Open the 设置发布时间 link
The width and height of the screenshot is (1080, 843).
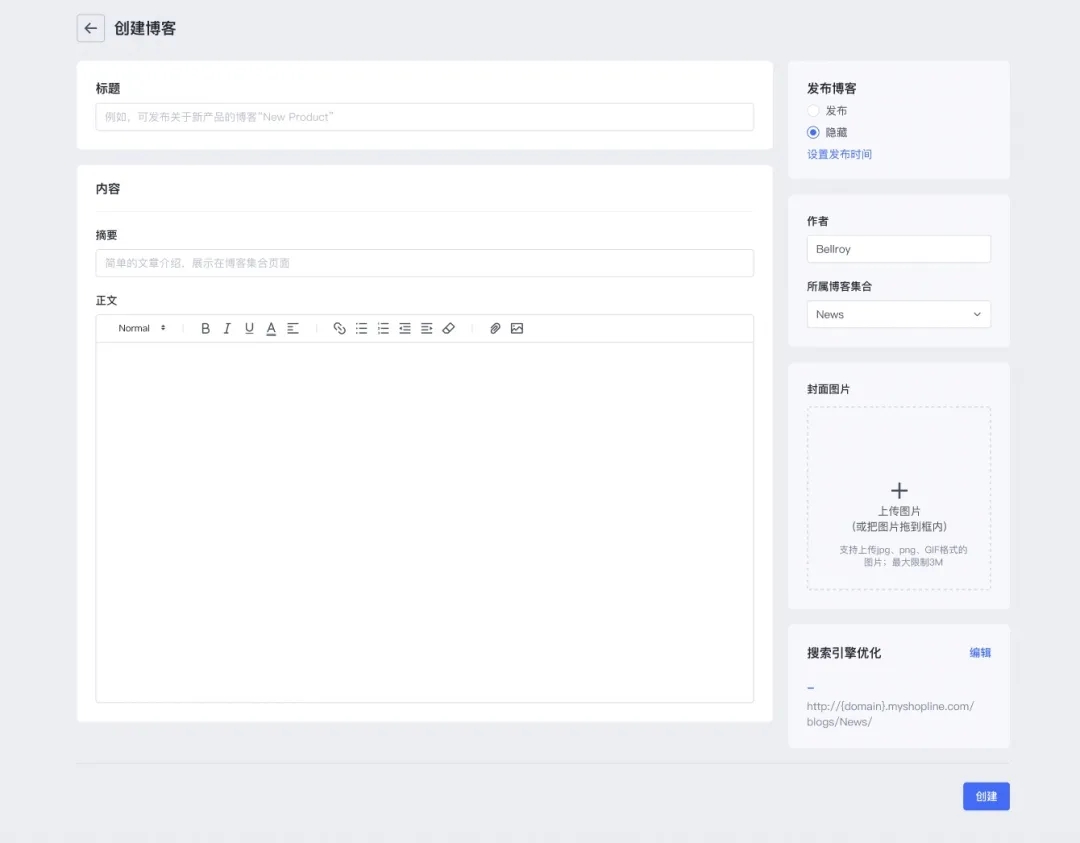839,154
